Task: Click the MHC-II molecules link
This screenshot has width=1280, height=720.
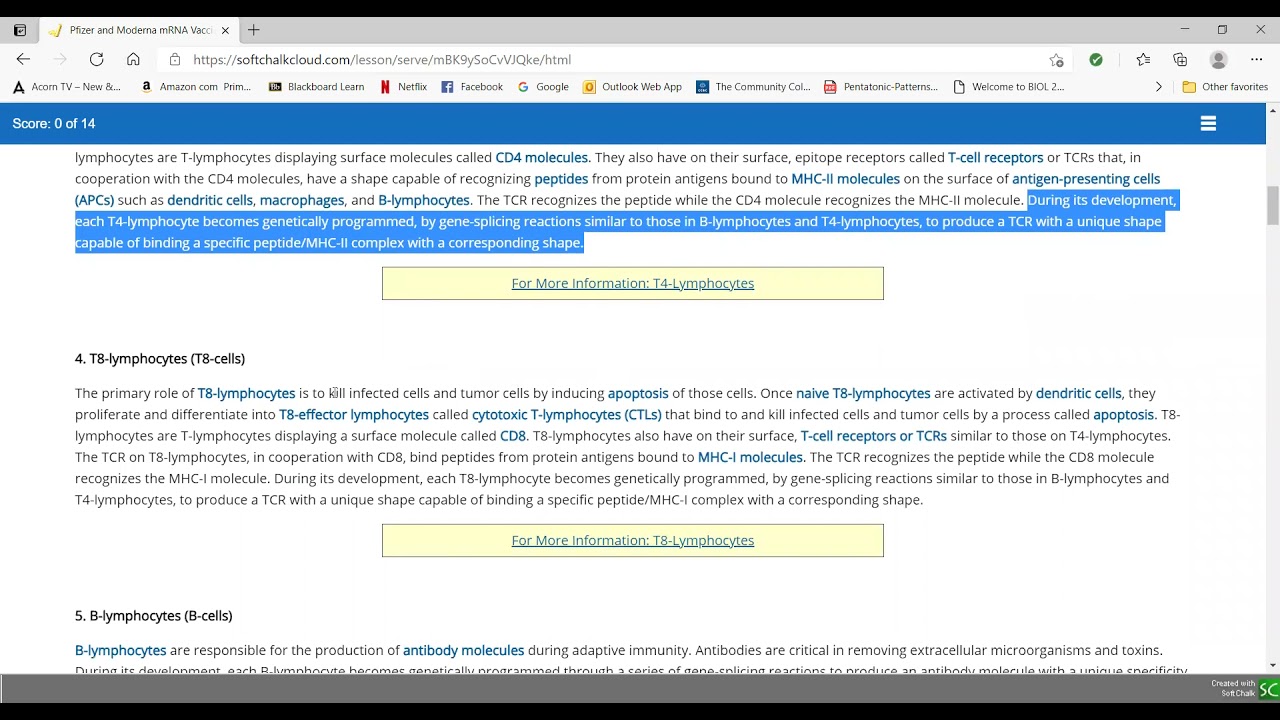Action: 846,179
